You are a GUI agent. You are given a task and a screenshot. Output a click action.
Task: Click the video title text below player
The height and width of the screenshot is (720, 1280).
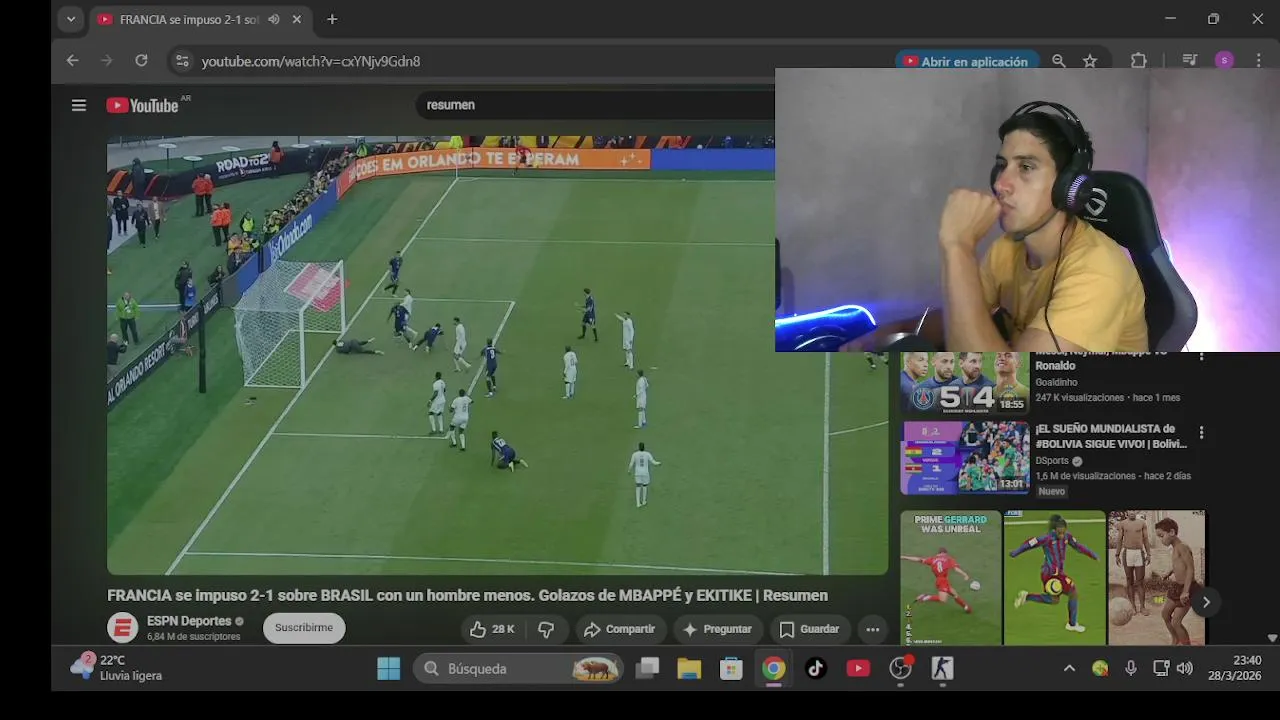click(x=467, y=595)
